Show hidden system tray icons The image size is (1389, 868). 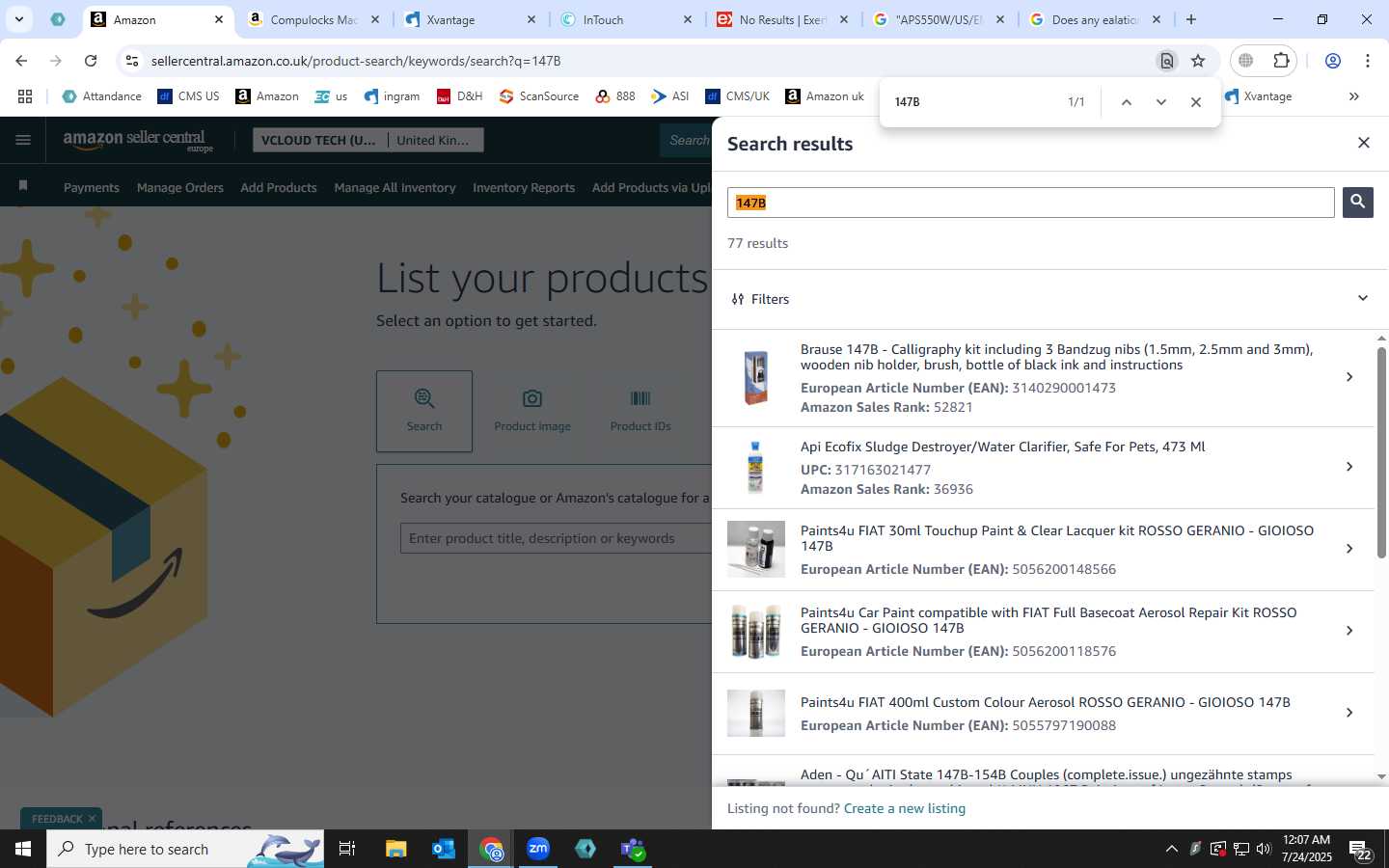(1171, 849)
